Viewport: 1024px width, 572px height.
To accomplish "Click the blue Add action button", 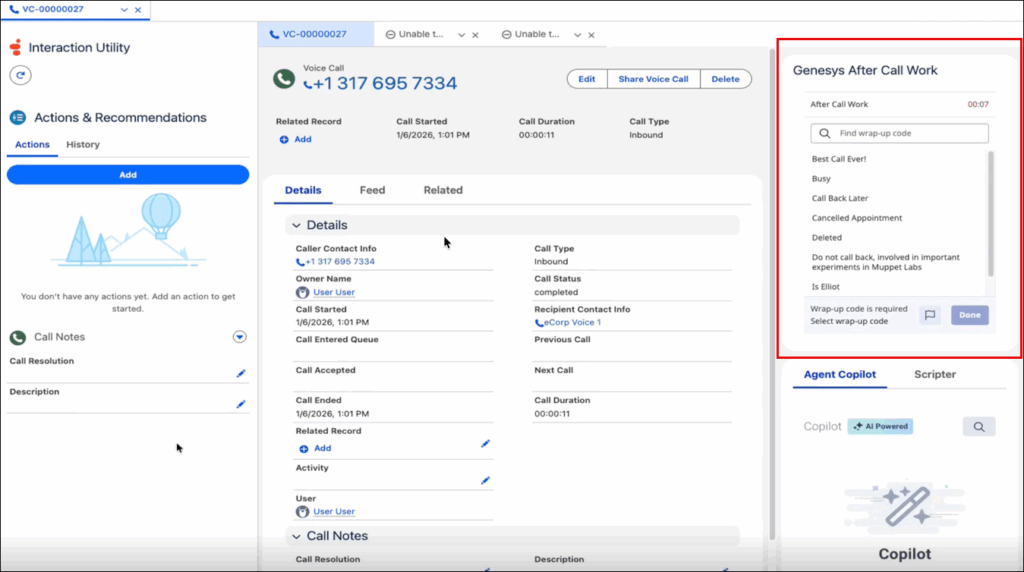I will click(128, 174).
